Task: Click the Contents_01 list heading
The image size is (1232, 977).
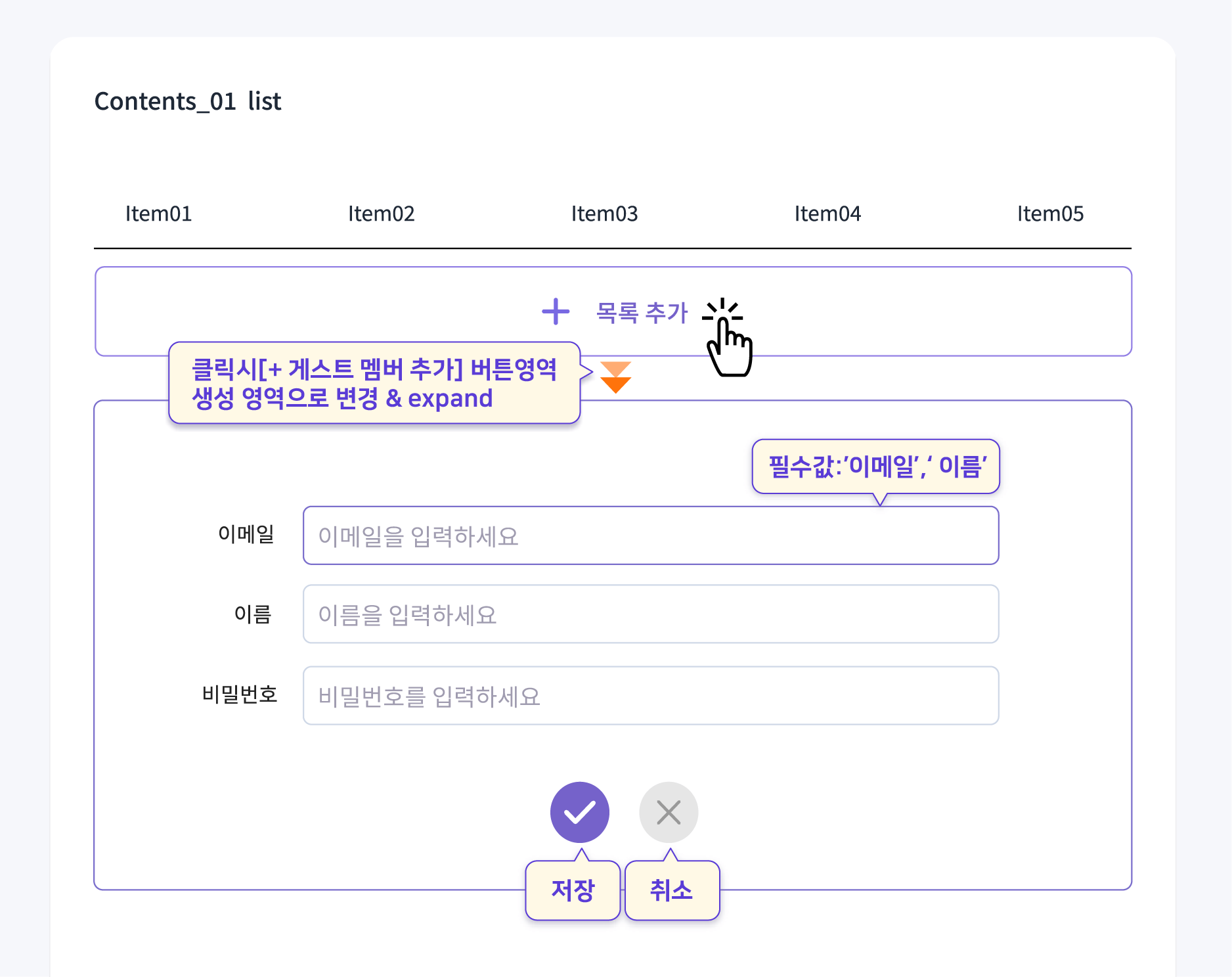Action: 188,100
